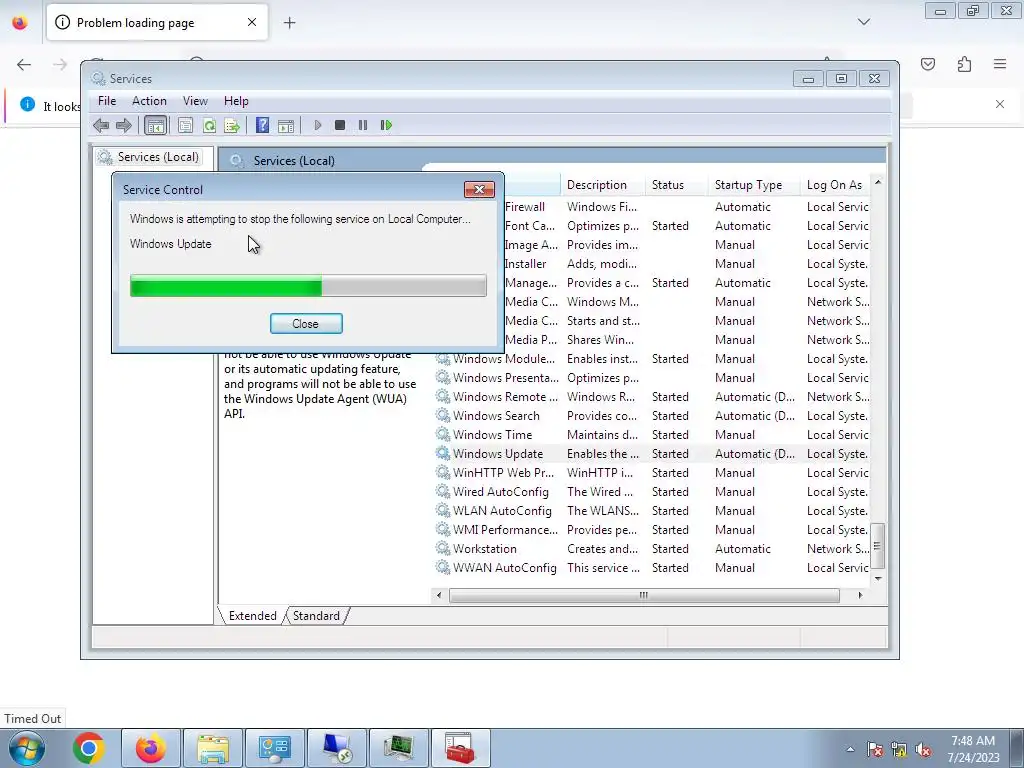Click the Back arrow in Services toolbar
The height and width of the screenshot is (768, 1024).
click(x=101, y=125)
